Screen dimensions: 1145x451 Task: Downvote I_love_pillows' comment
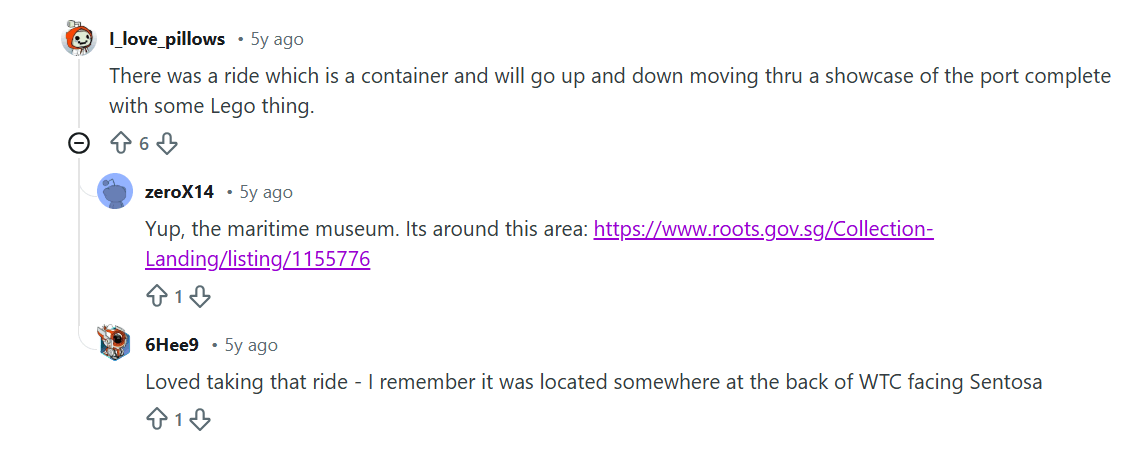pos(167,144)
